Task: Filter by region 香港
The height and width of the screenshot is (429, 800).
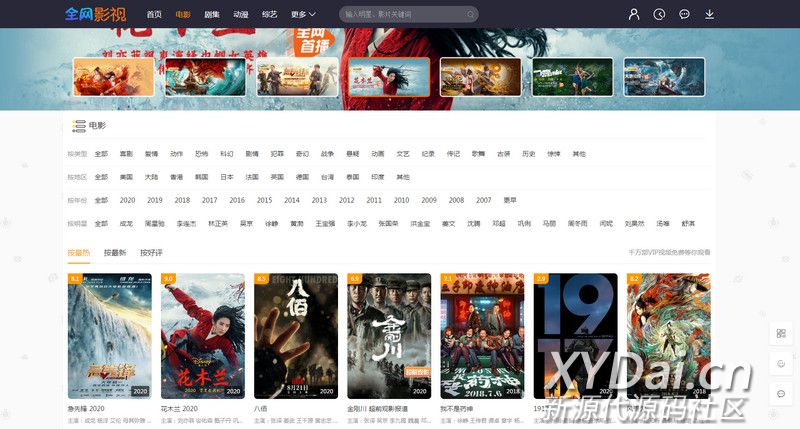Action: tap(177, 177)
